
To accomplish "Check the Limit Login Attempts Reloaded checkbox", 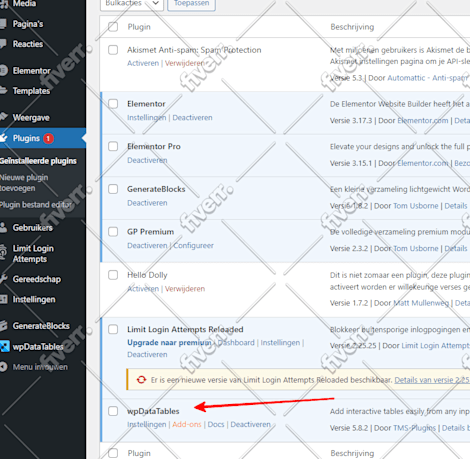I will click(x=113, y=329).
